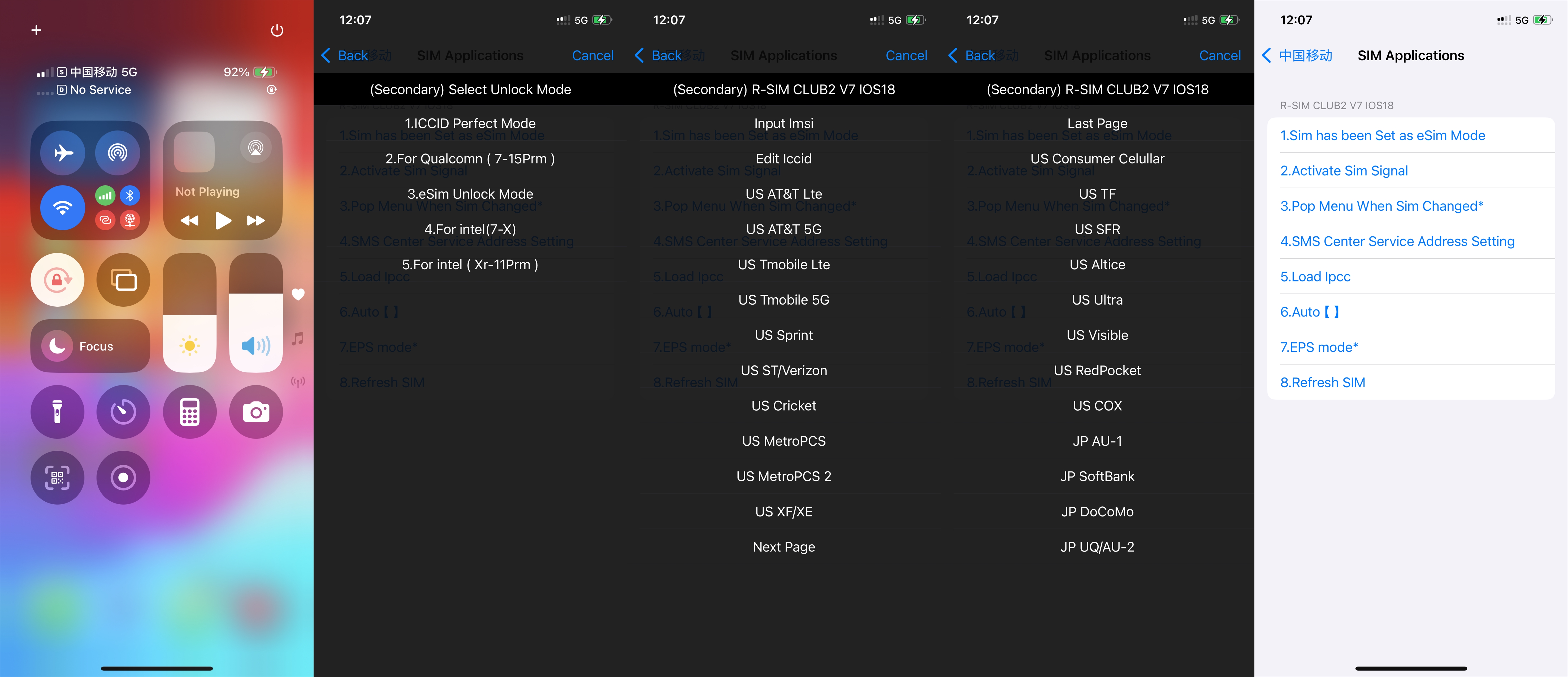Image resolution: width=1568 pixels, height=677 pixels.
Task: Select US Cricket carrier
Action: pyautogui.click(x=784, y=406)
